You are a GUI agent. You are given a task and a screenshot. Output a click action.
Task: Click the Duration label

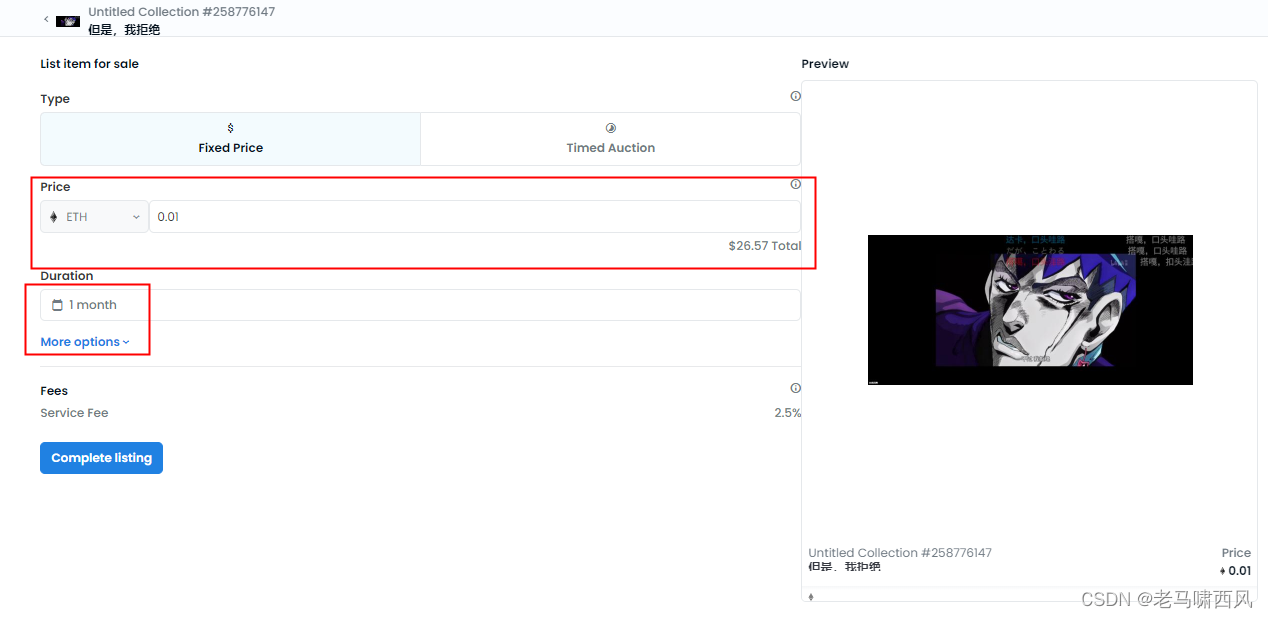coord(67,276)
